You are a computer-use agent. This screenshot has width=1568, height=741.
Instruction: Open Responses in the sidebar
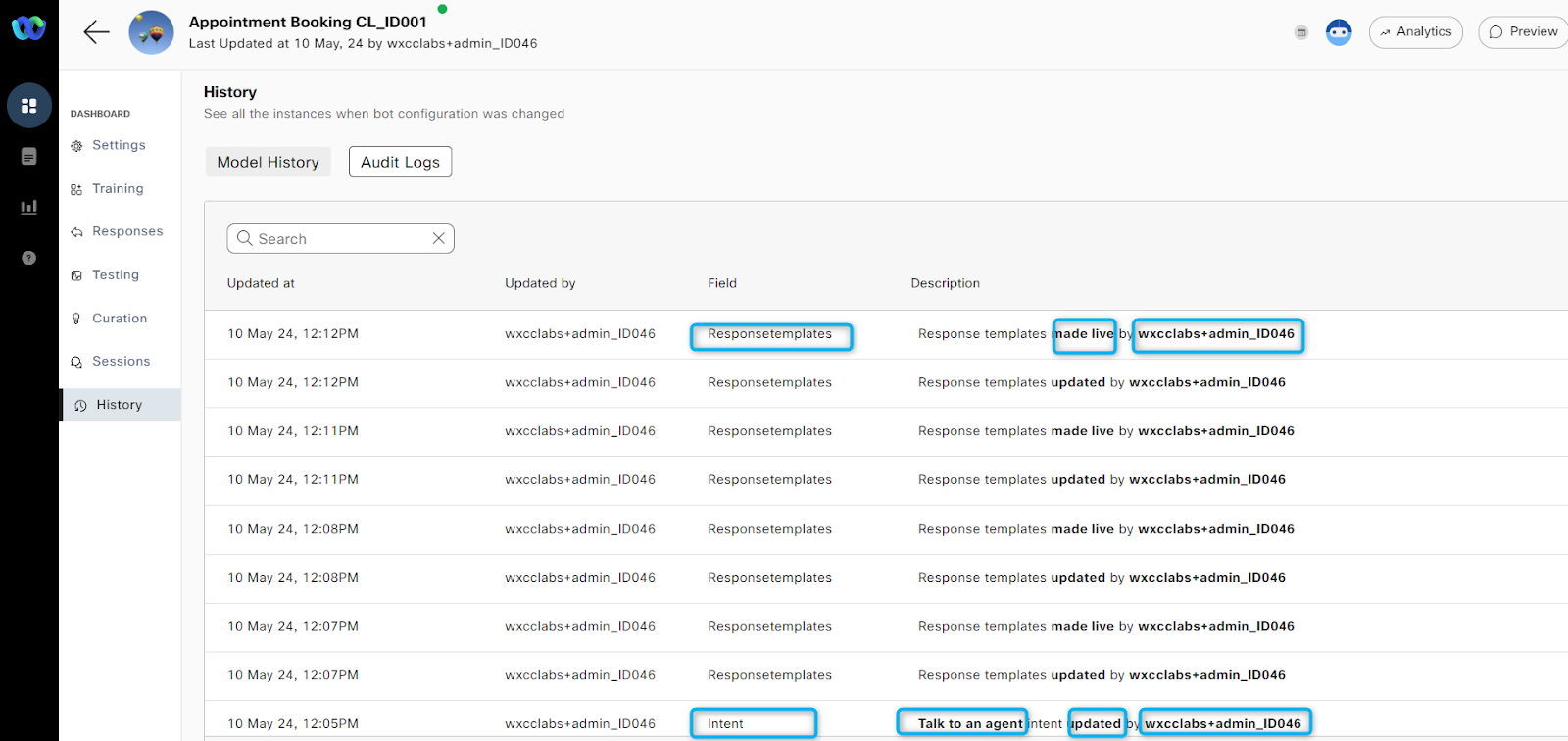(127, 231)
